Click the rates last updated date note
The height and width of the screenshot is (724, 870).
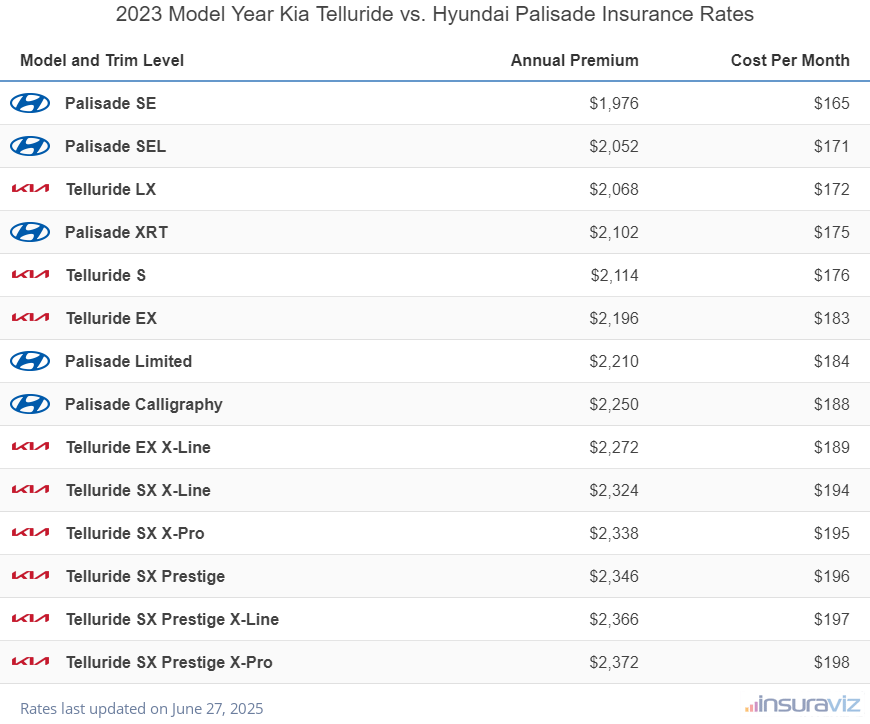tap(141, 708)
